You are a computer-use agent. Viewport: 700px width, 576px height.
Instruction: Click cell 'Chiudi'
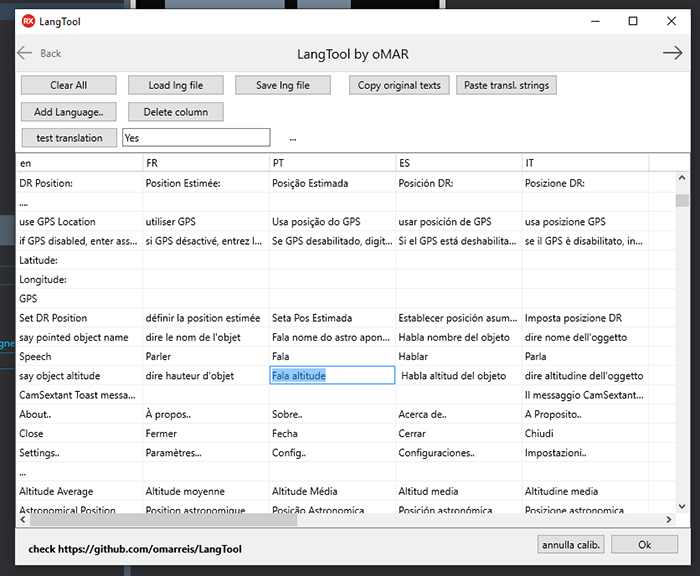585,433
